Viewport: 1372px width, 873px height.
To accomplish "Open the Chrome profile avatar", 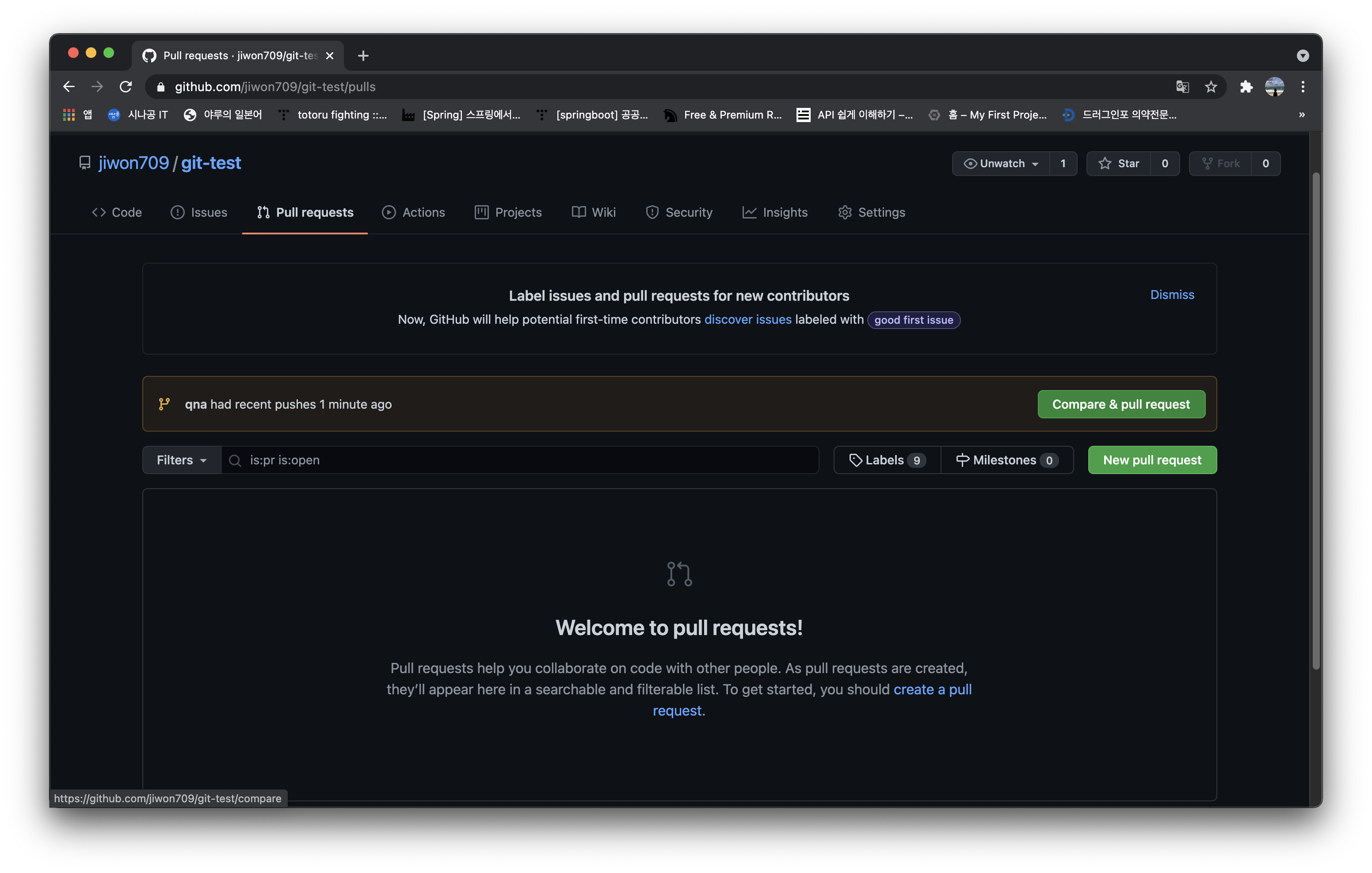I will (1275, 87).
